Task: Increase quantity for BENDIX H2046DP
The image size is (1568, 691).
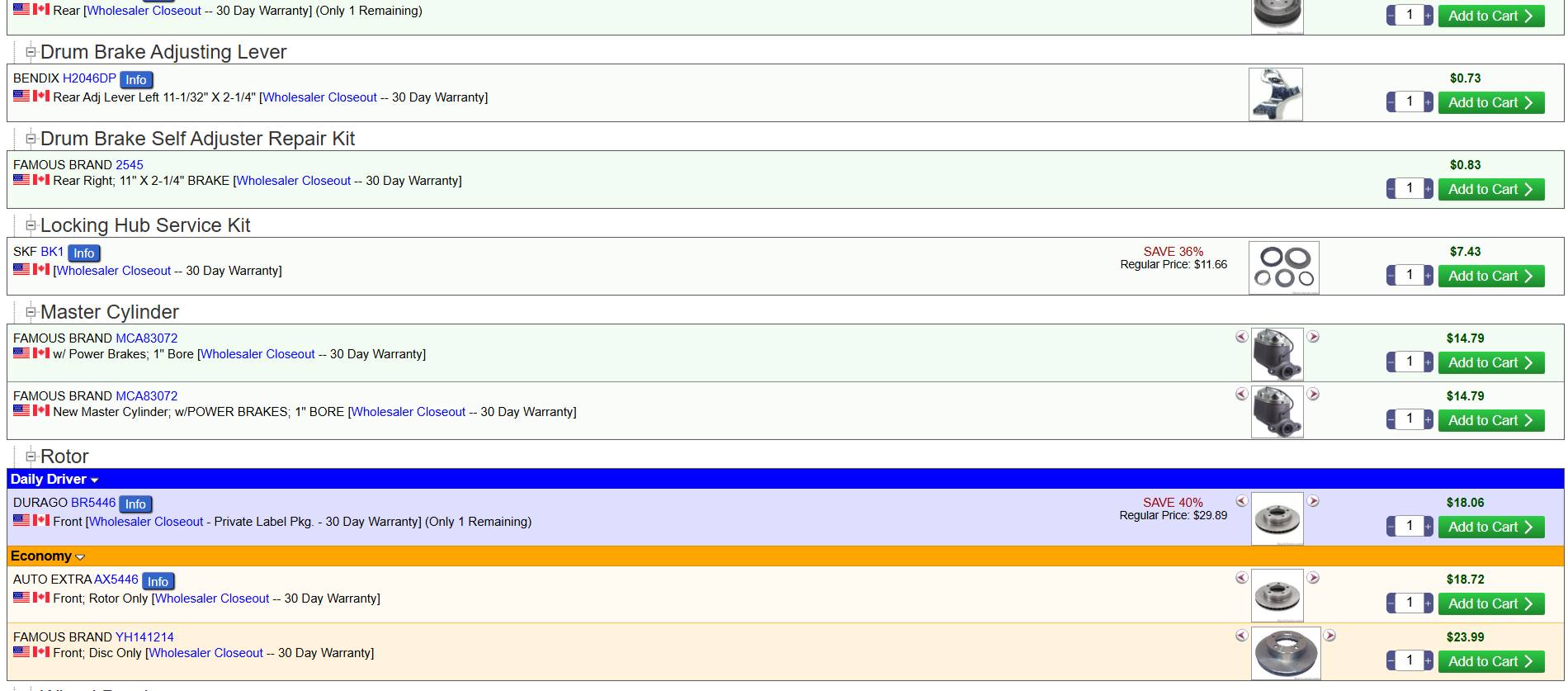Action: coord(1429,102)
